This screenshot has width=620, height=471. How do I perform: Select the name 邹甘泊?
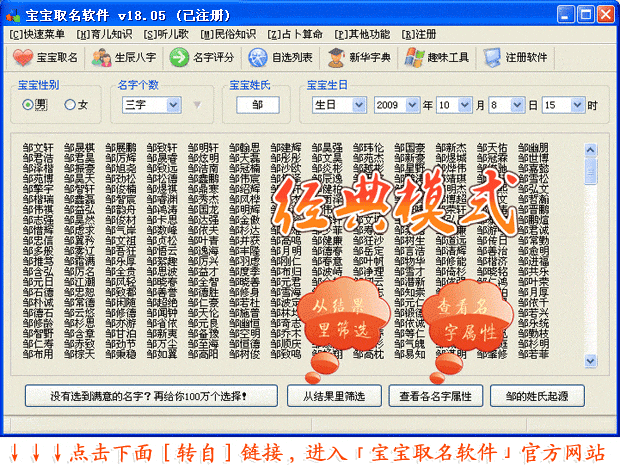point(121,334)
